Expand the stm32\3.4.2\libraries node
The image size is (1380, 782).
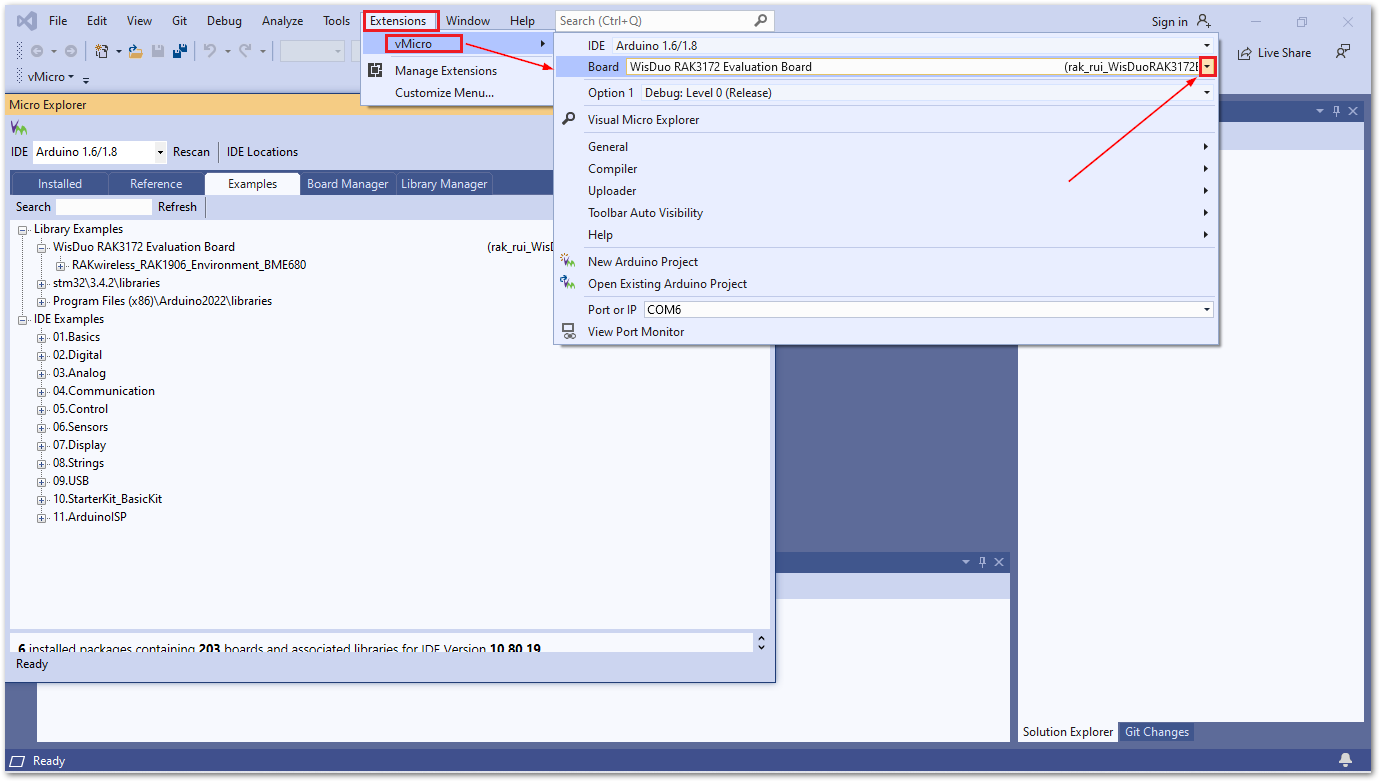point(42,283)
